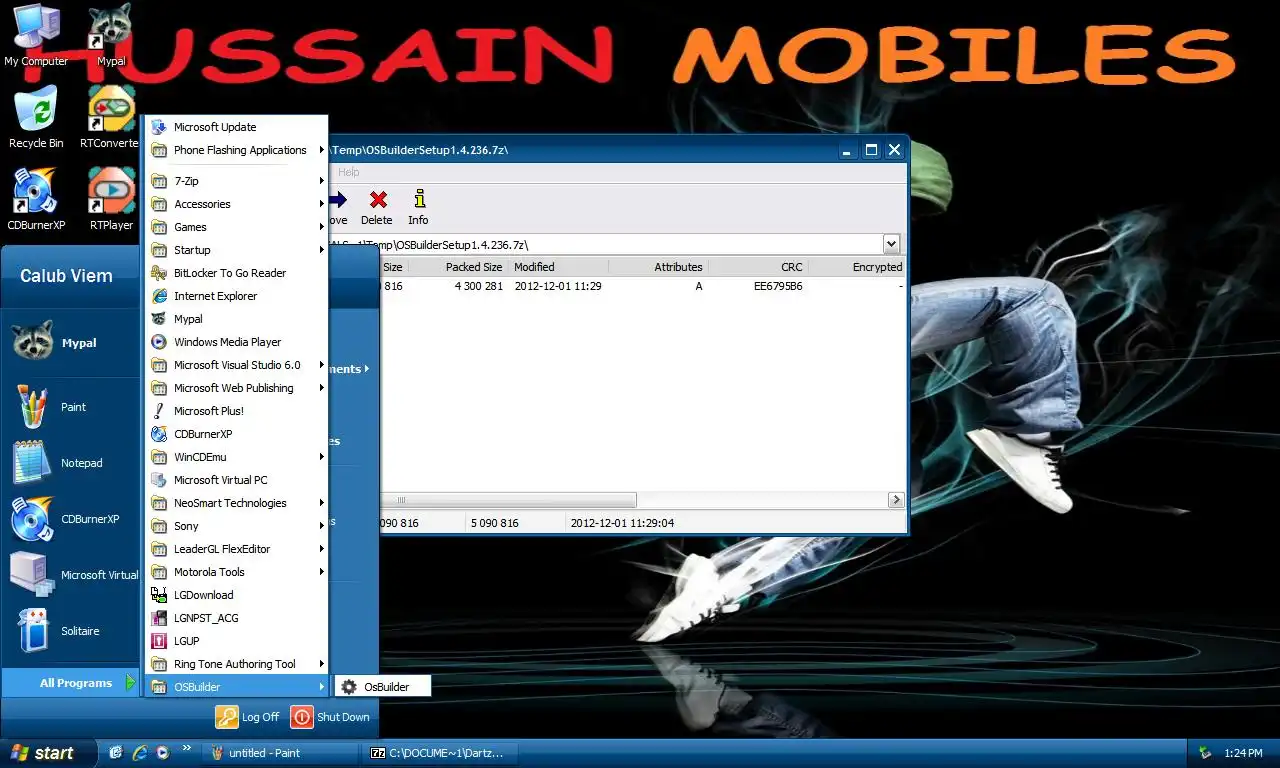Image resolution: width=1280 pixels, height=768 pixels.
Task: Open Internet Explorer in programs list
Action: pyautogui.click(x=237, y=296)
